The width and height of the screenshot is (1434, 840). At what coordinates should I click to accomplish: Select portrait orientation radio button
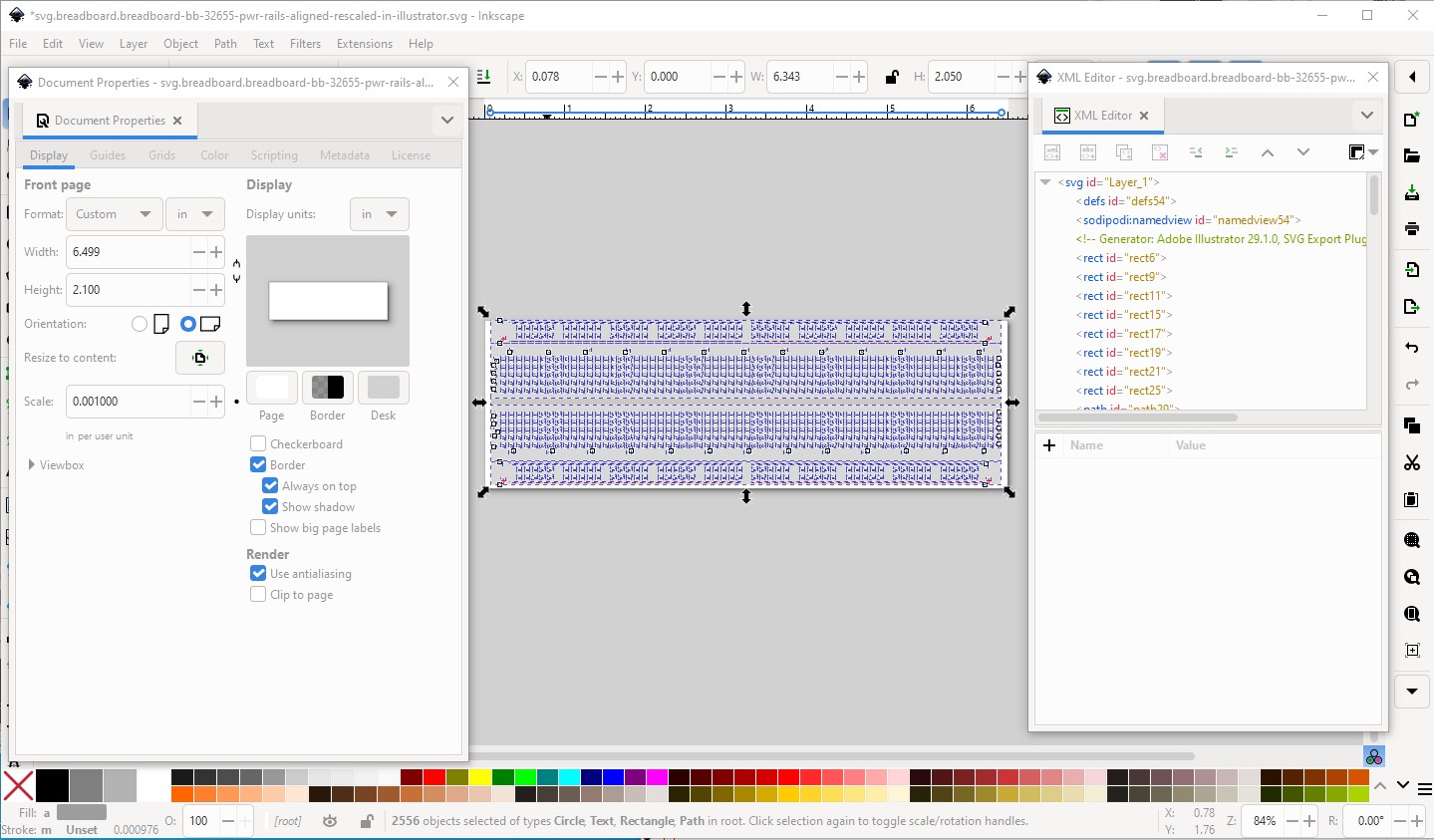click(x=140, y=324)
